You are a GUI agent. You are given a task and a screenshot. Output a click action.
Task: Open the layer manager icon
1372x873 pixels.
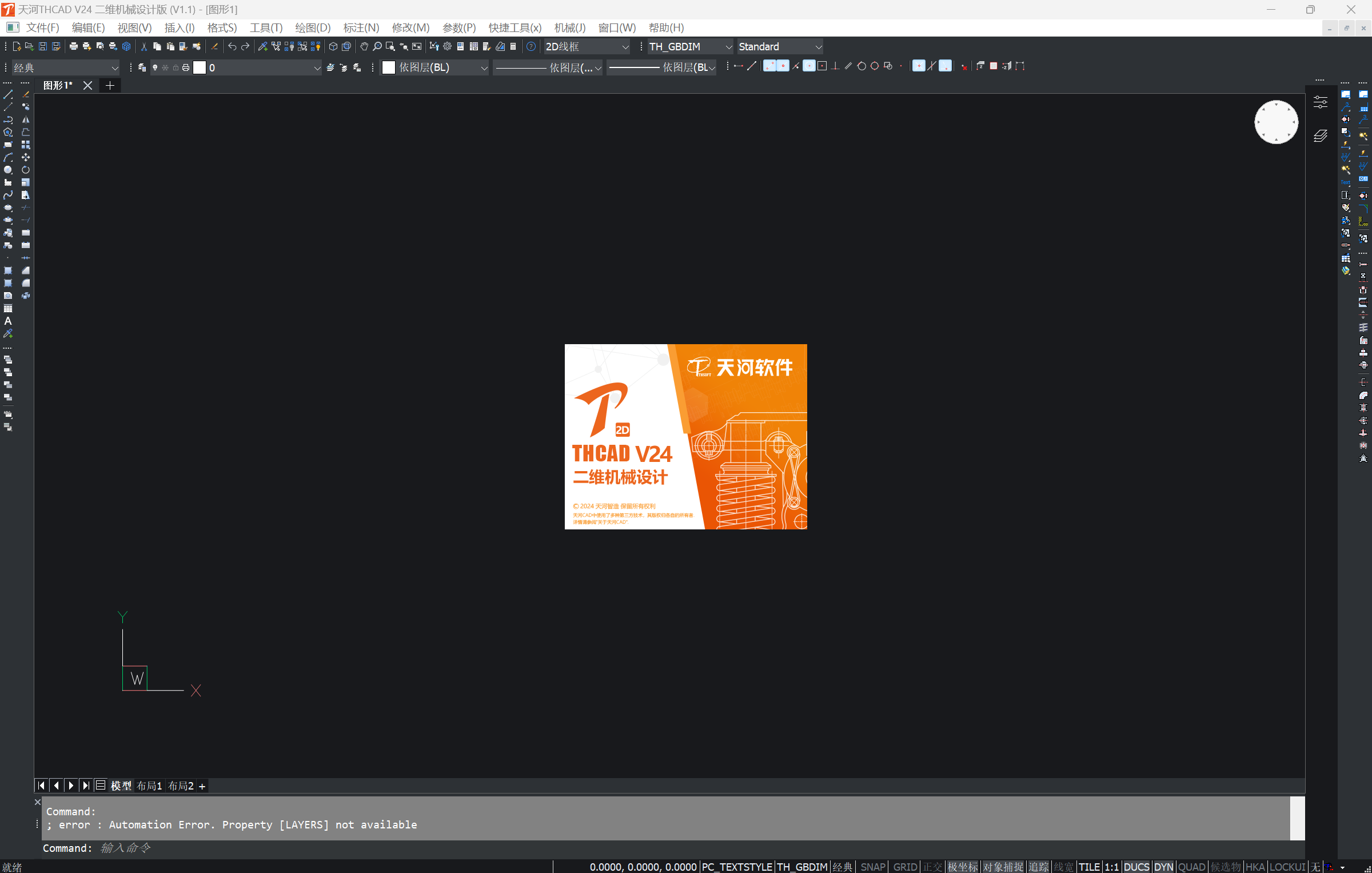click(x=142, y=67)
